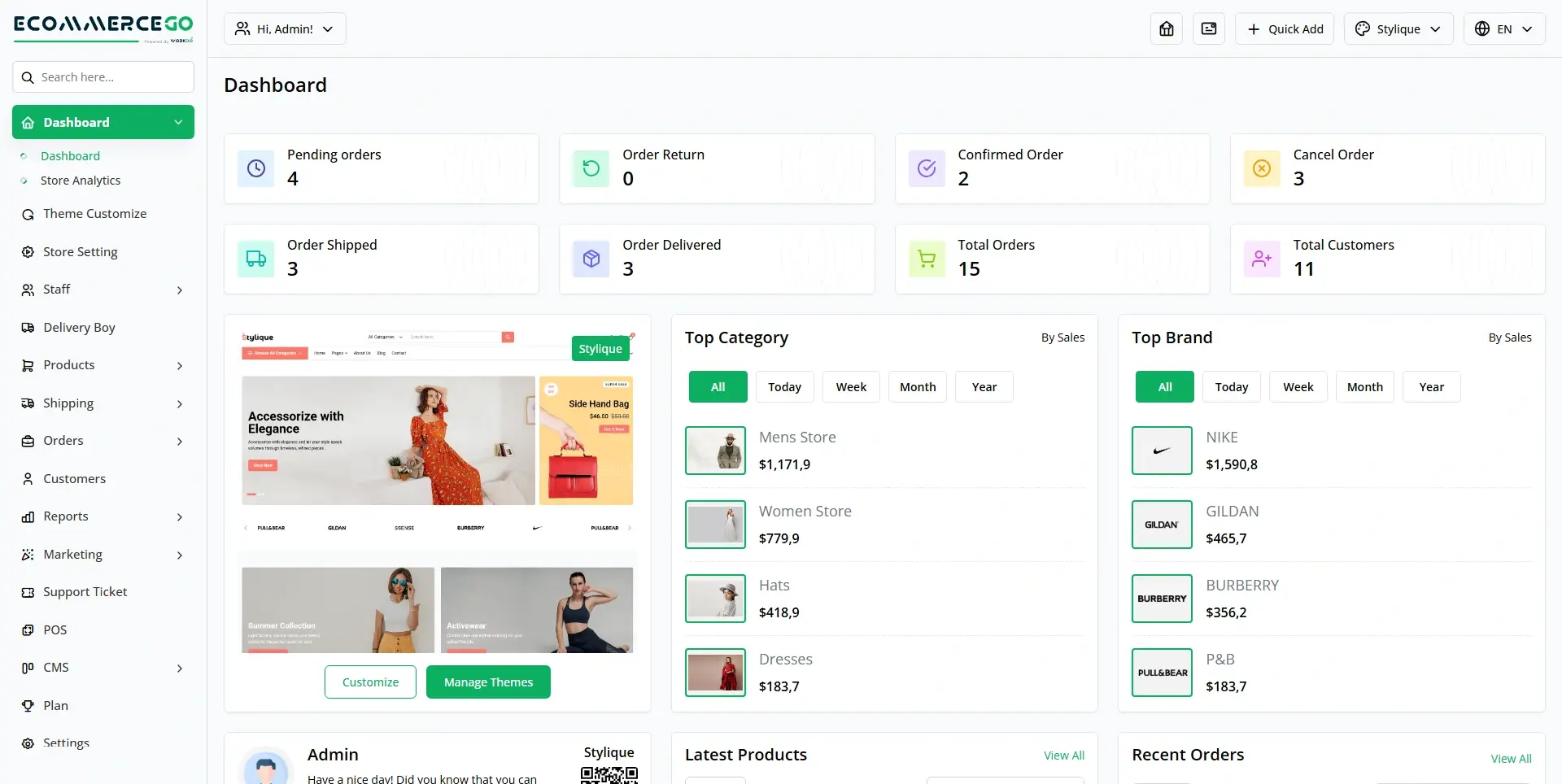This screenshot has width=1562, height=784.
Task: Navigate to Settings in the sidebar
Action: click(x=65, y=743)
